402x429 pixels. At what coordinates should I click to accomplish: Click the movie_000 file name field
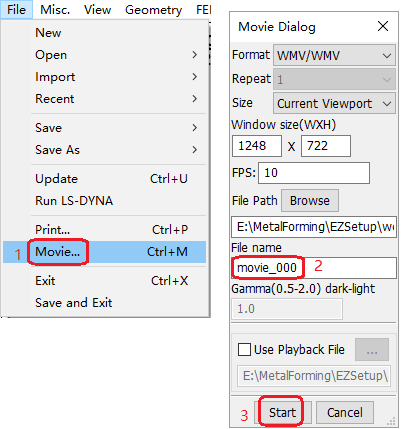tap(314, 268)
